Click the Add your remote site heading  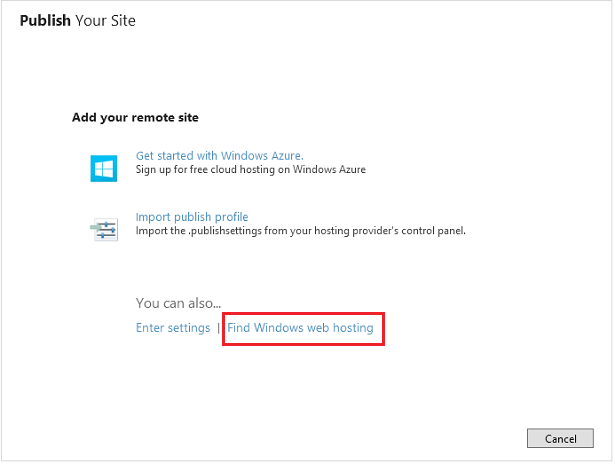(x=135, y=118)
